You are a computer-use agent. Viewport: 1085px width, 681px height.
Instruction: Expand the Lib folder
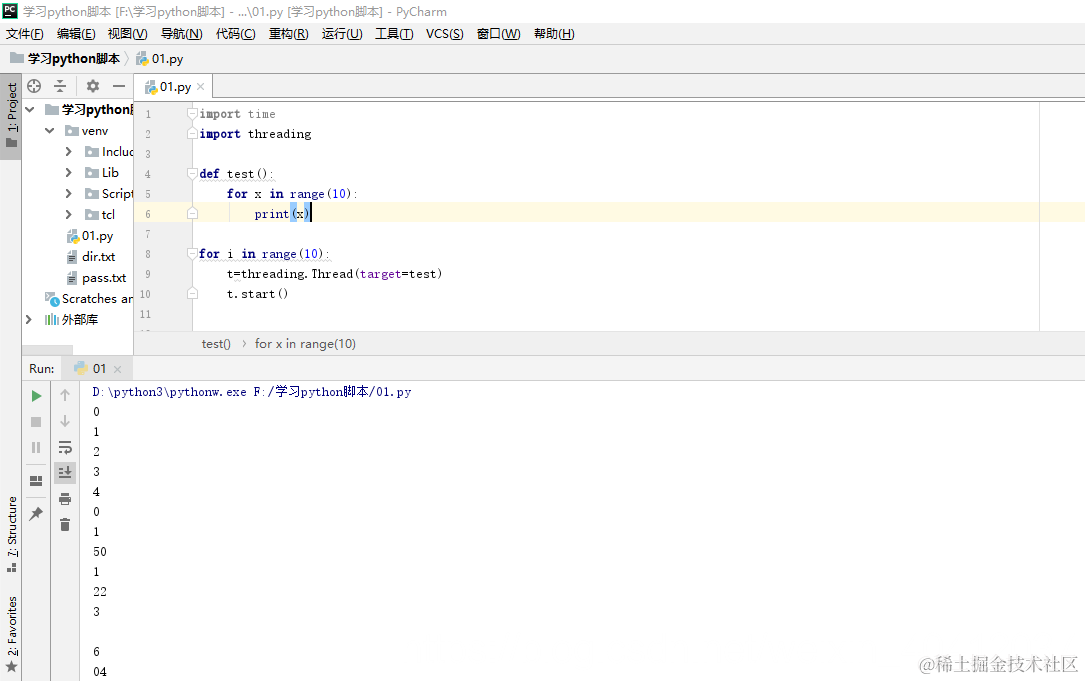point(69,172)
